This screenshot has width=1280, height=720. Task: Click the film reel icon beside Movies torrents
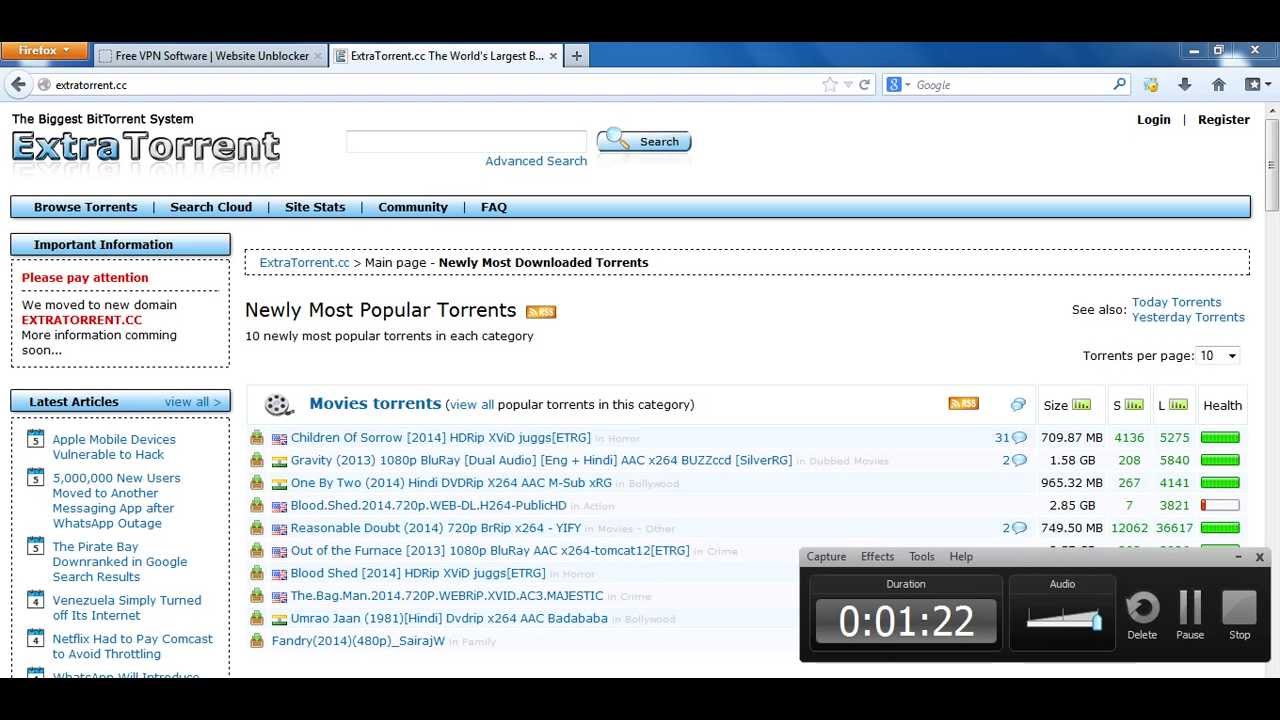click(278, 405)
